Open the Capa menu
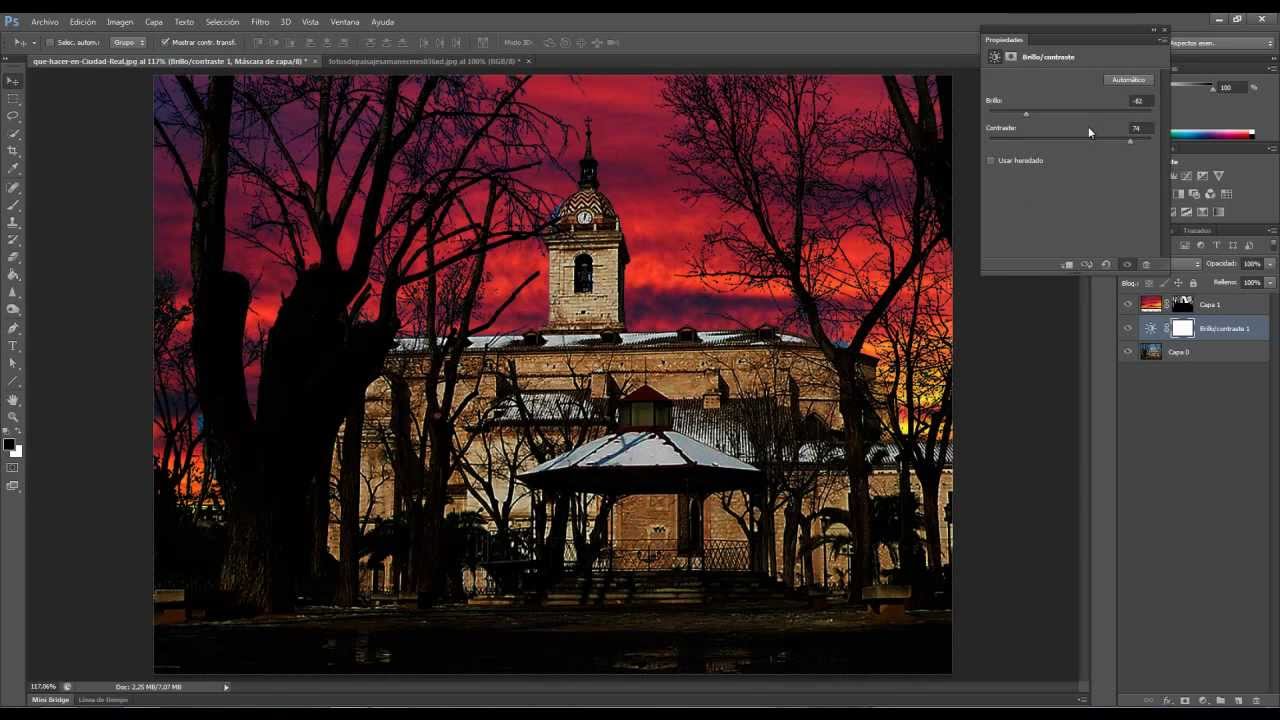Image resolution: width=1280 pixels, height=720 pixels. [154, 21]
